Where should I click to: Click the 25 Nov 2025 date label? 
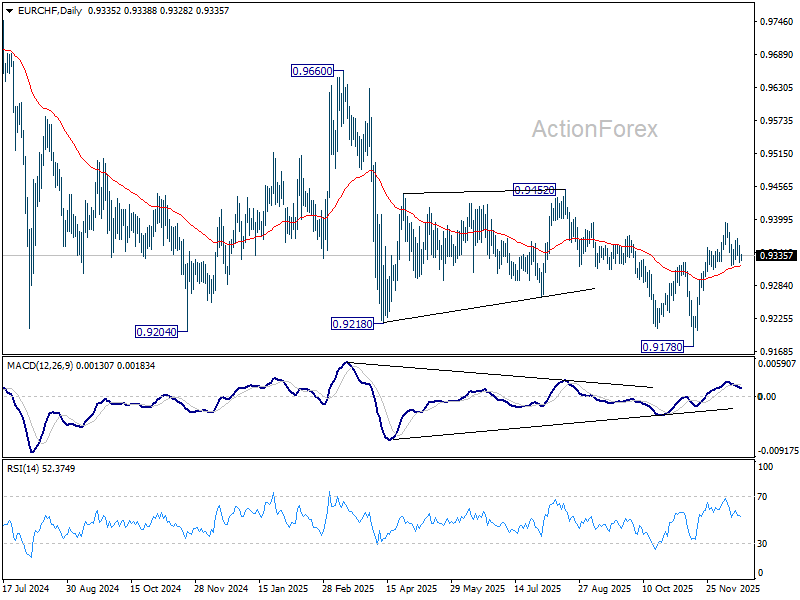coord(733,589)
